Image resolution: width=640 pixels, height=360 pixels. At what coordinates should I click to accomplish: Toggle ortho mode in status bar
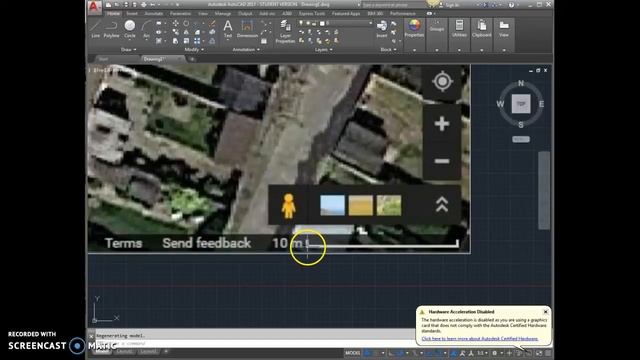391,353
